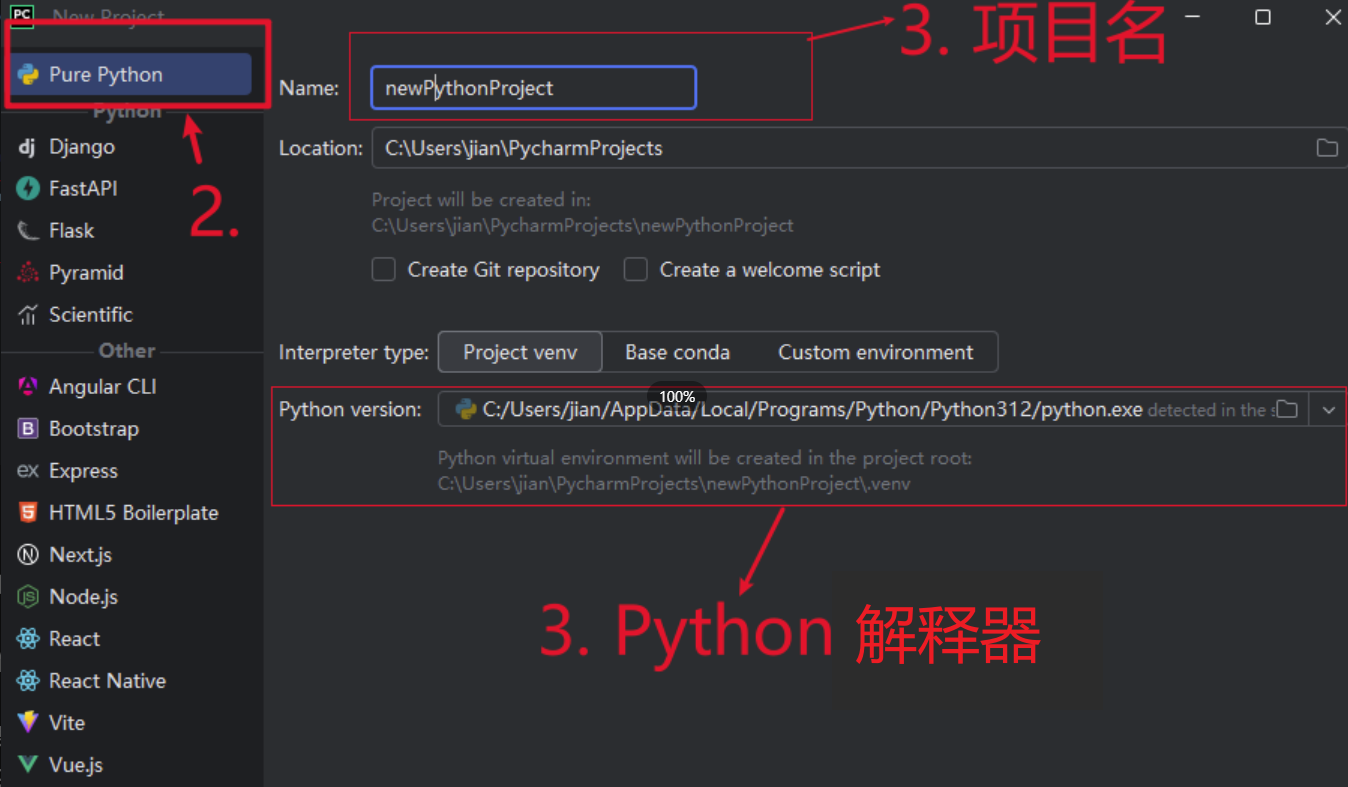Click the PyCharm PC logo in title bar

click(x=21, y=15)
